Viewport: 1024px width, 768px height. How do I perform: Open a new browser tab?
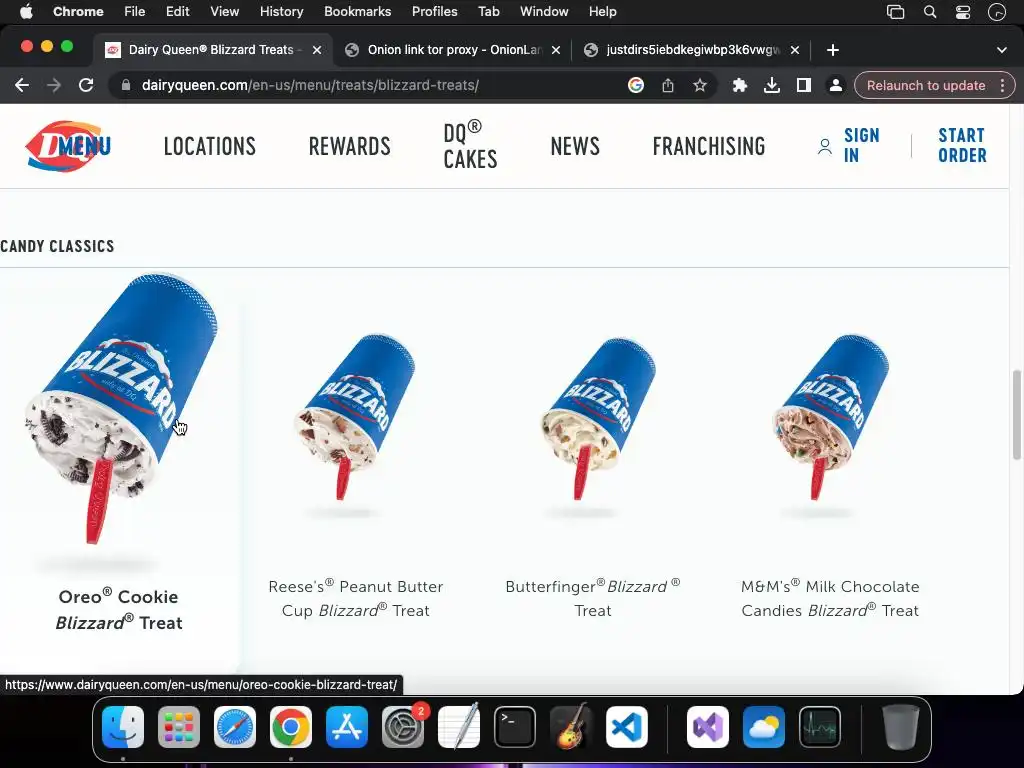(x=833, y=50)
